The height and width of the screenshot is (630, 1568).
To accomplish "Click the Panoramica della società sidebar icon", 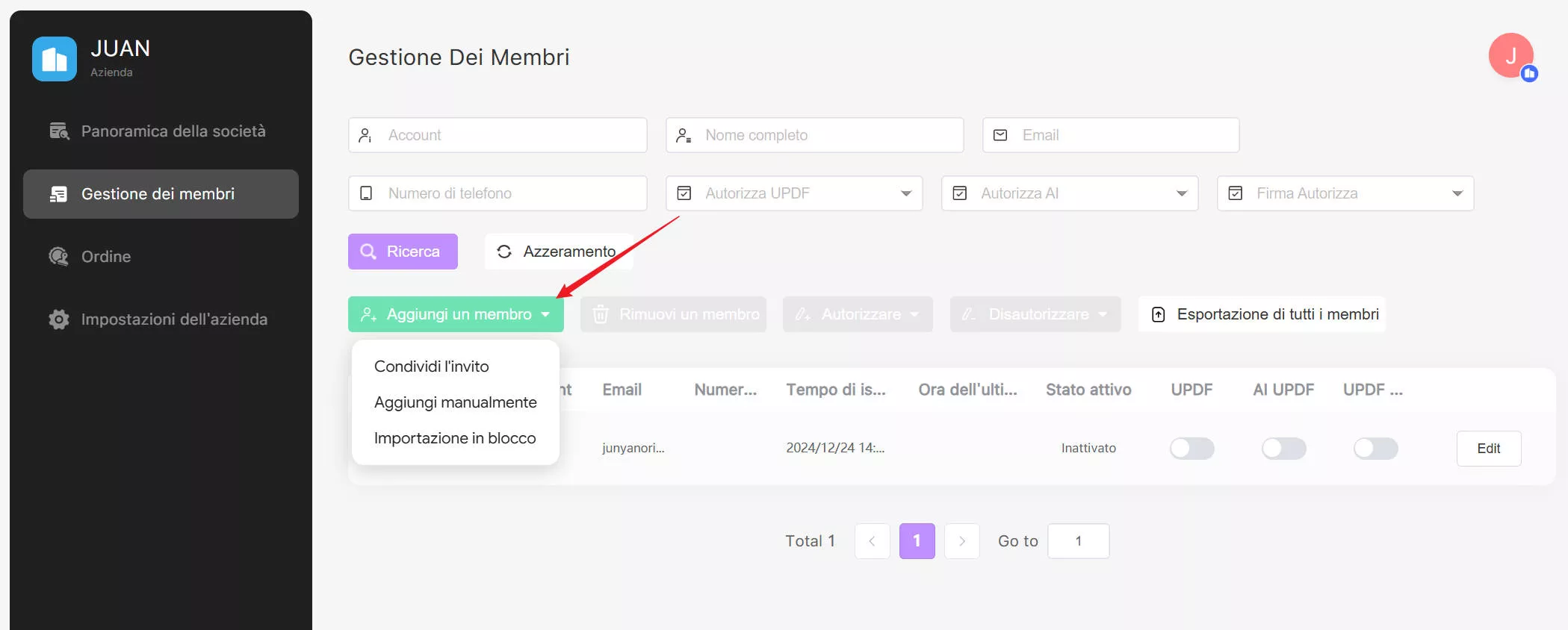I will pos(59,131).
